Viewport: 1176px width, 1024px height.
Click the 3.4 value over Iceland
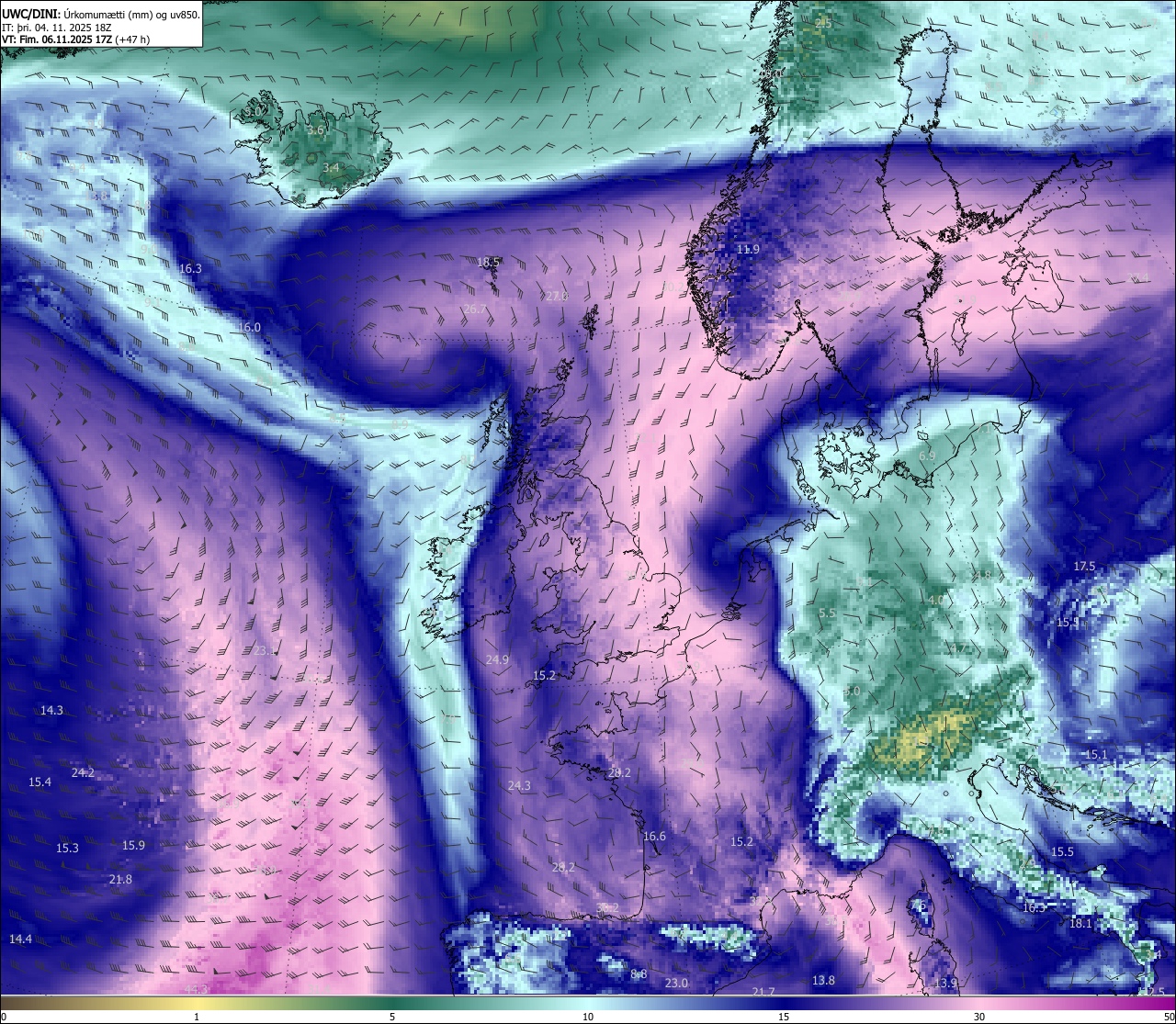[x=331, y=168]
